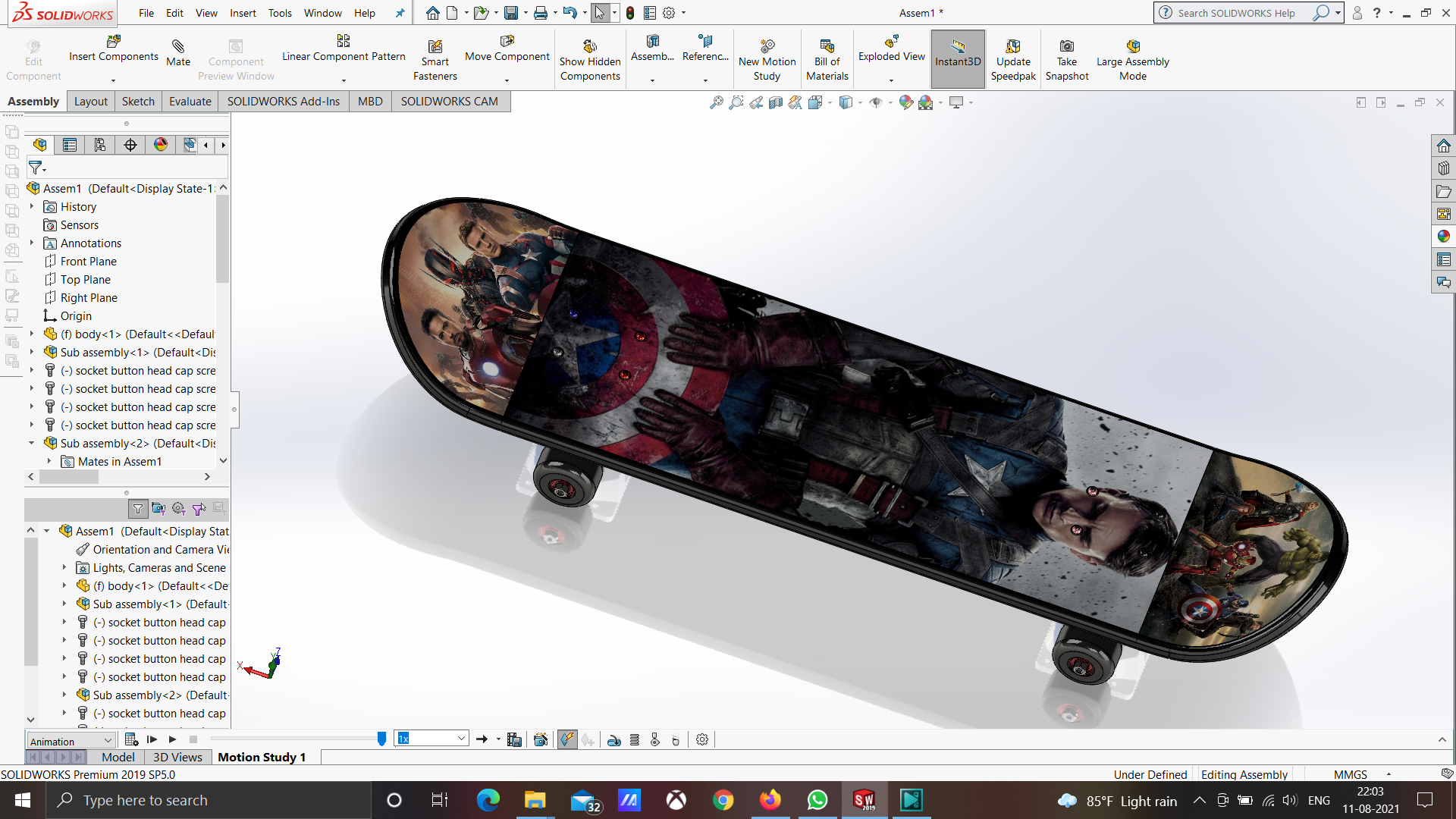Click the Take Snapshot icon
This screenshot has height=819, width=1456.
(x=1066, y=47)
